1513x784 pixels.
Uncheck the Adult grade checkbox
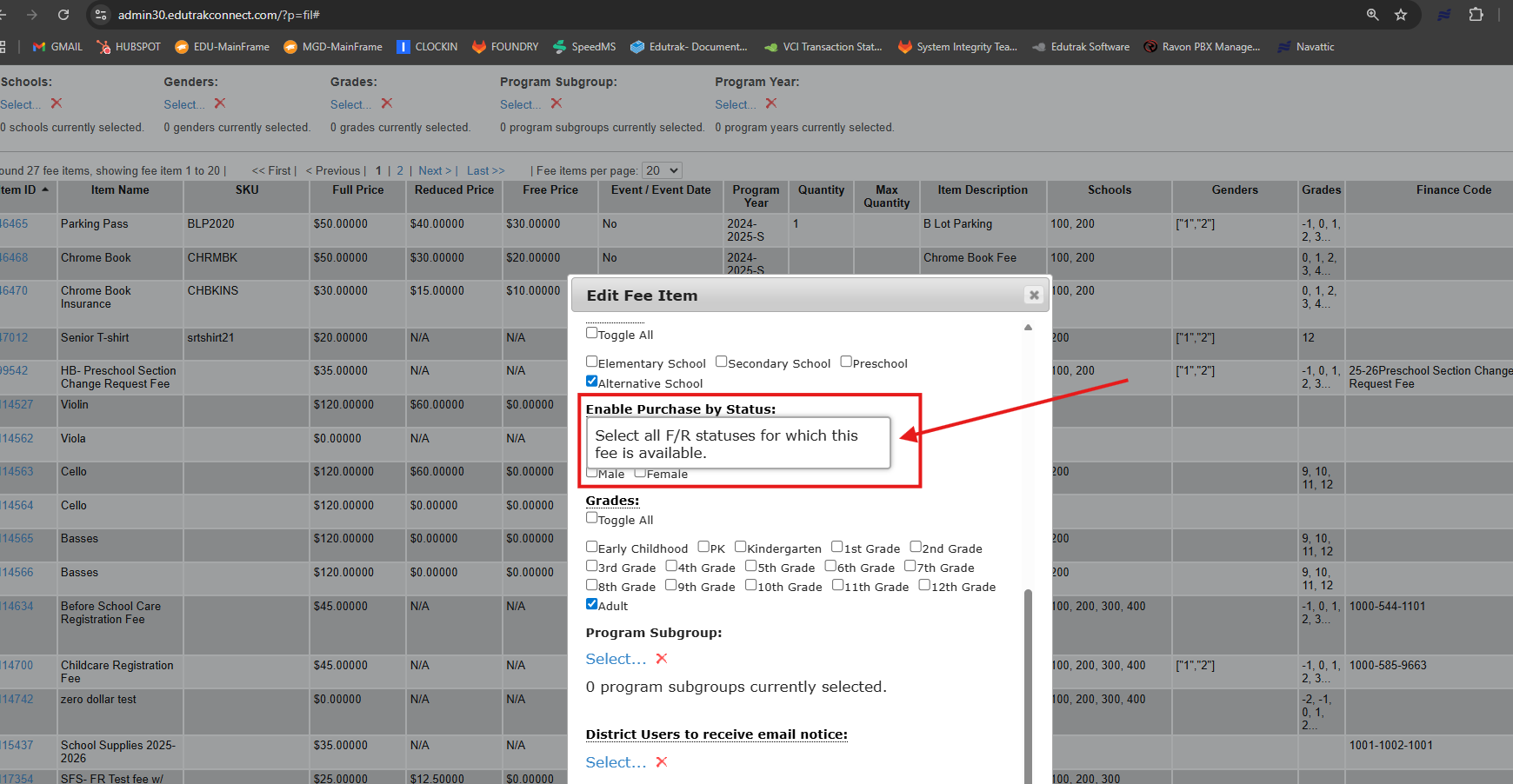(x=592, y=604)
